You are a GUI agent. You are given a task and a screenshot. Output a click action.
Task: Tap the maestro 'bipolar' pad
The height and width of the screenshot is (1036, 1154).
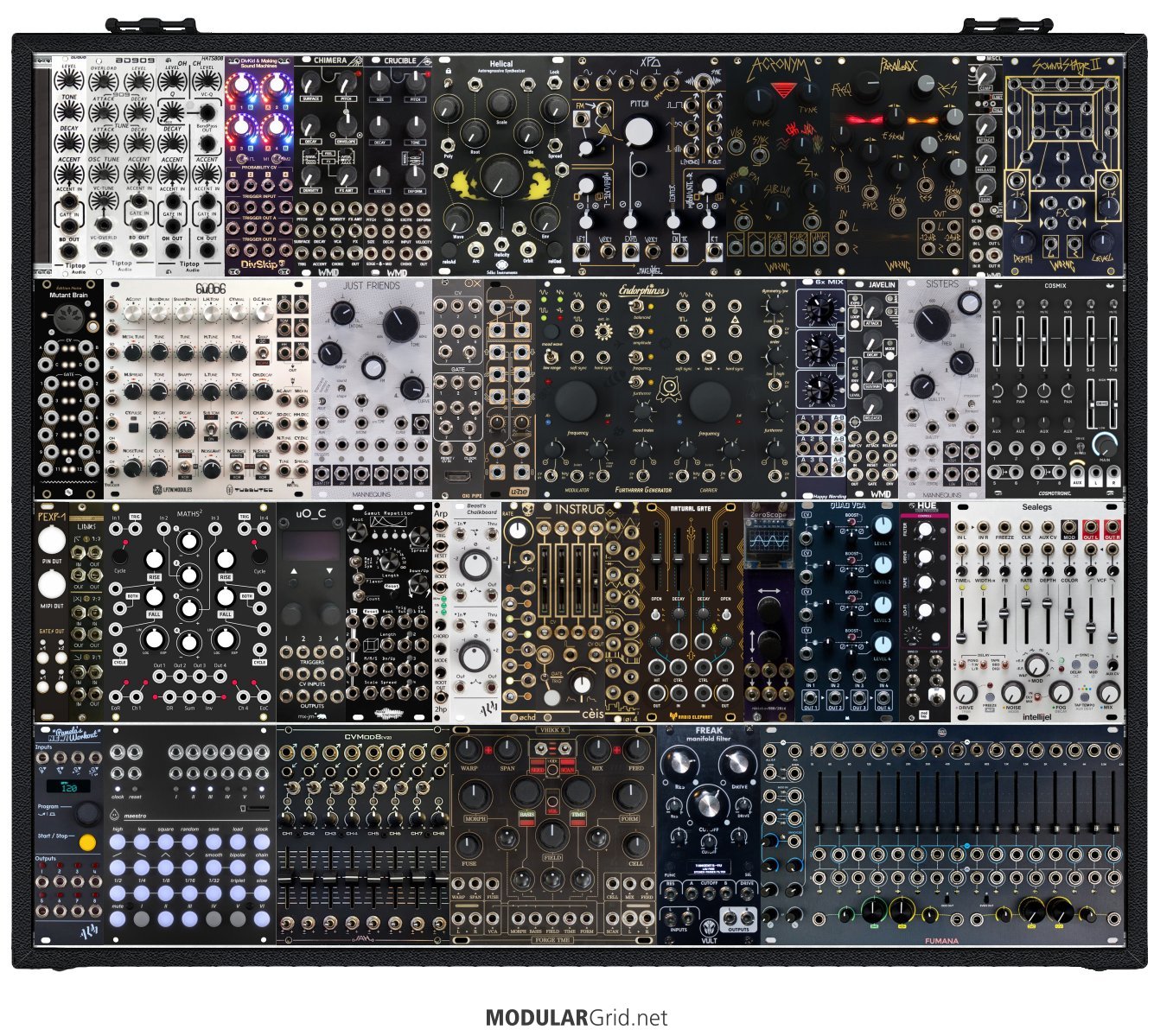238,868
